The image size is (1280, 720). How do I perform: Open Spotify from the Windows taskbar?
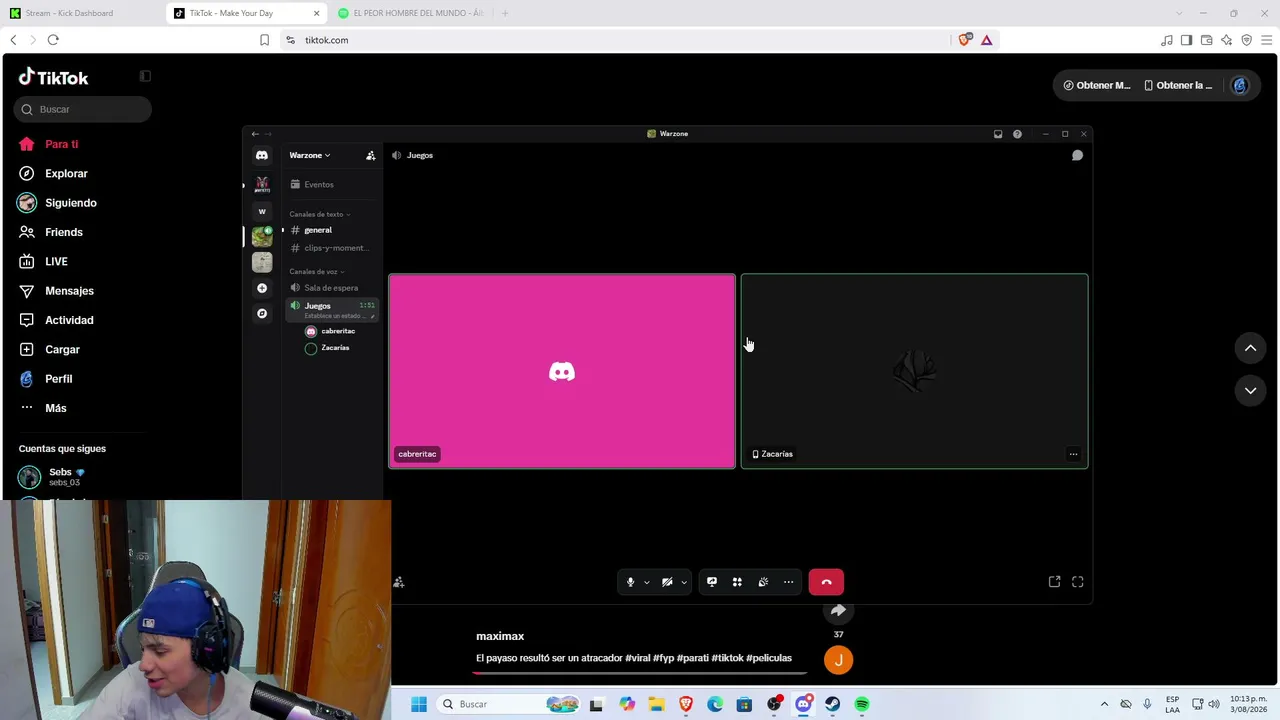click(x=862, y=704)
